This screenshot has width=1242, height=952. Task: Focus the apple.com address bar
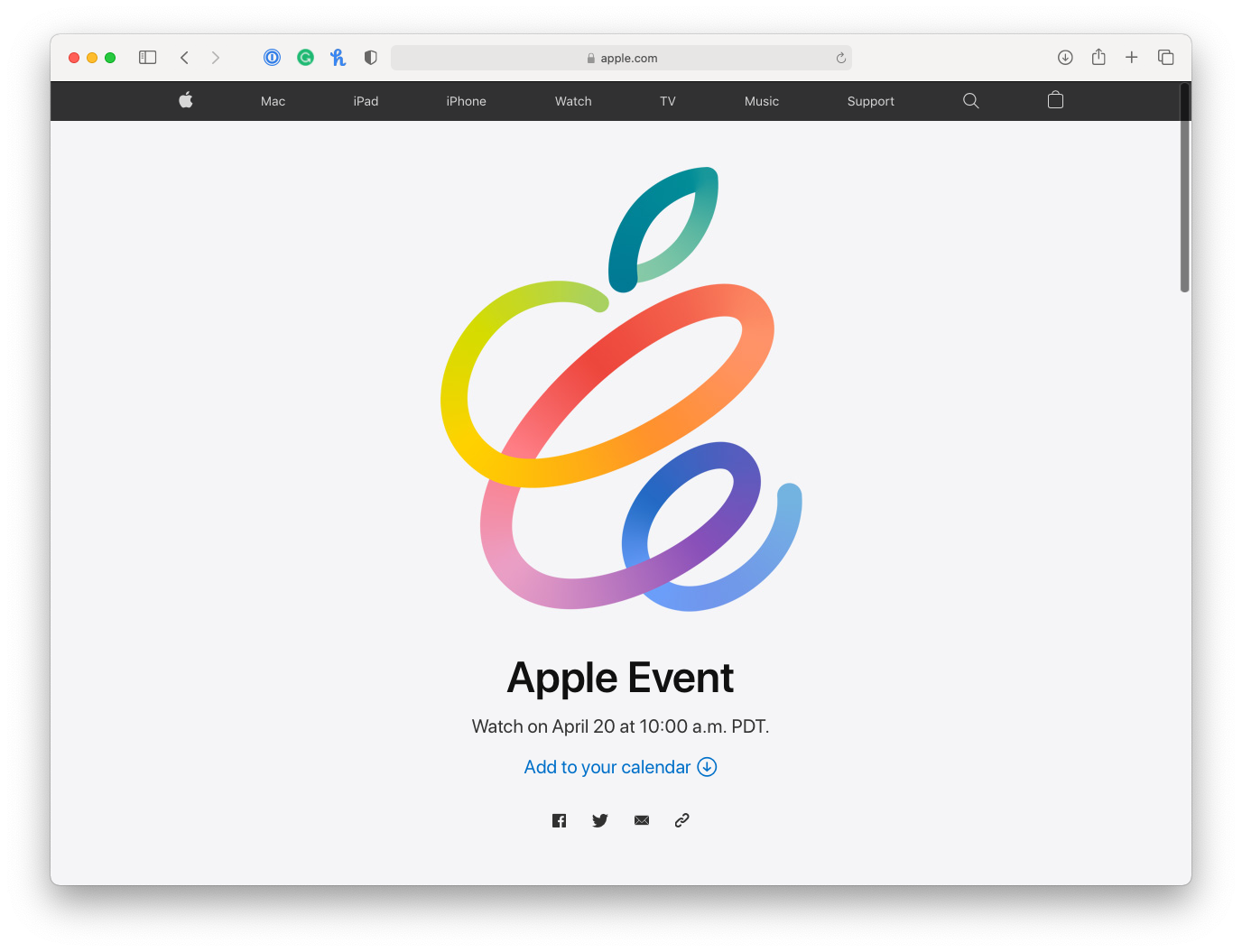[x=621, y=58]
